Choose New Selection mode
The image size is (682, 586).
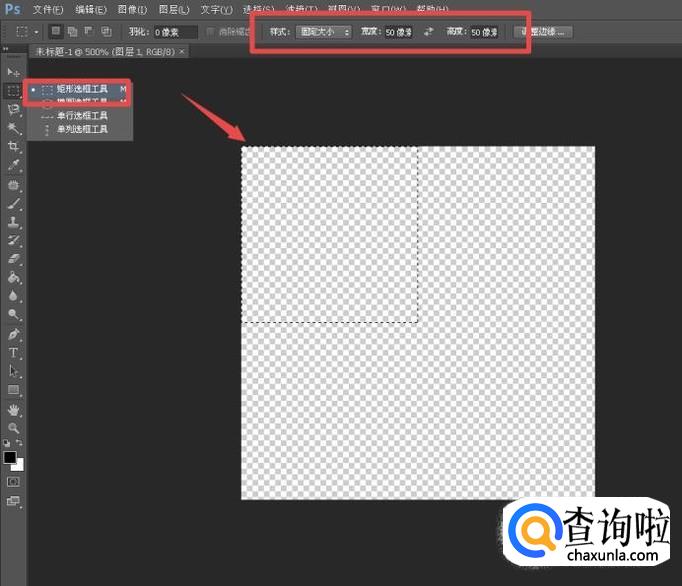click(x=56, y=31)
